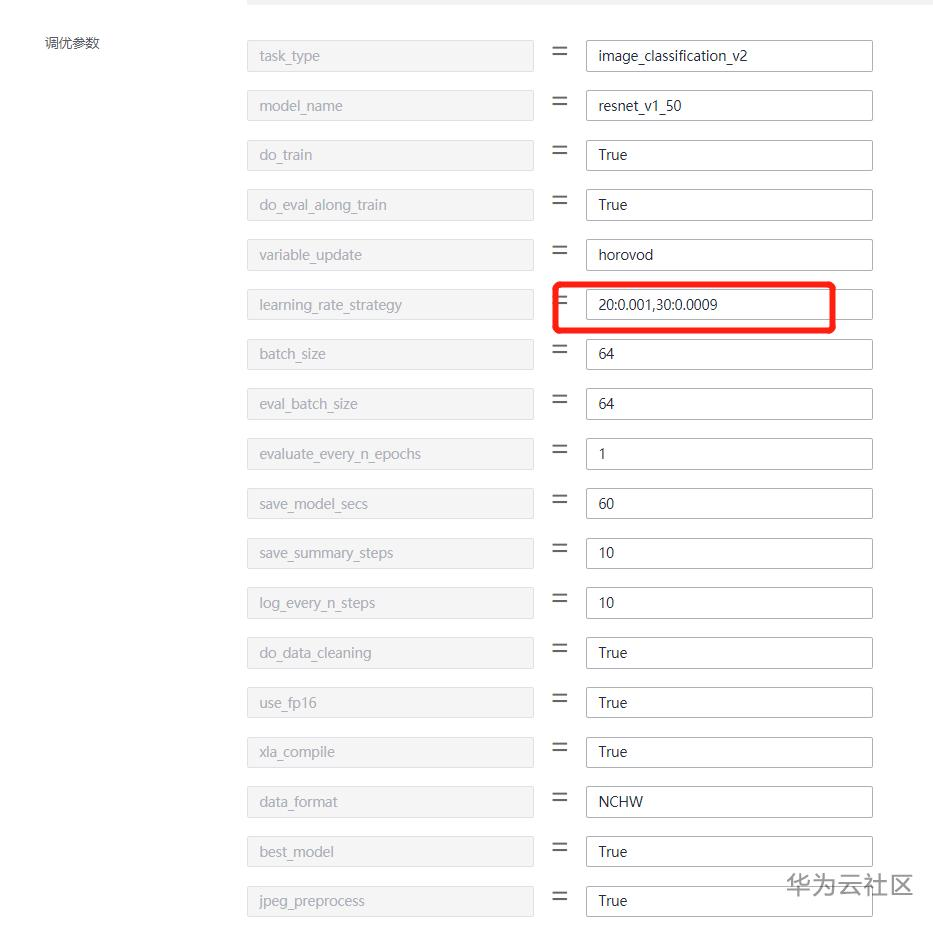Click the variable_update value horovod
This screenshot has width=933, height=925.
tap(728, 255)
